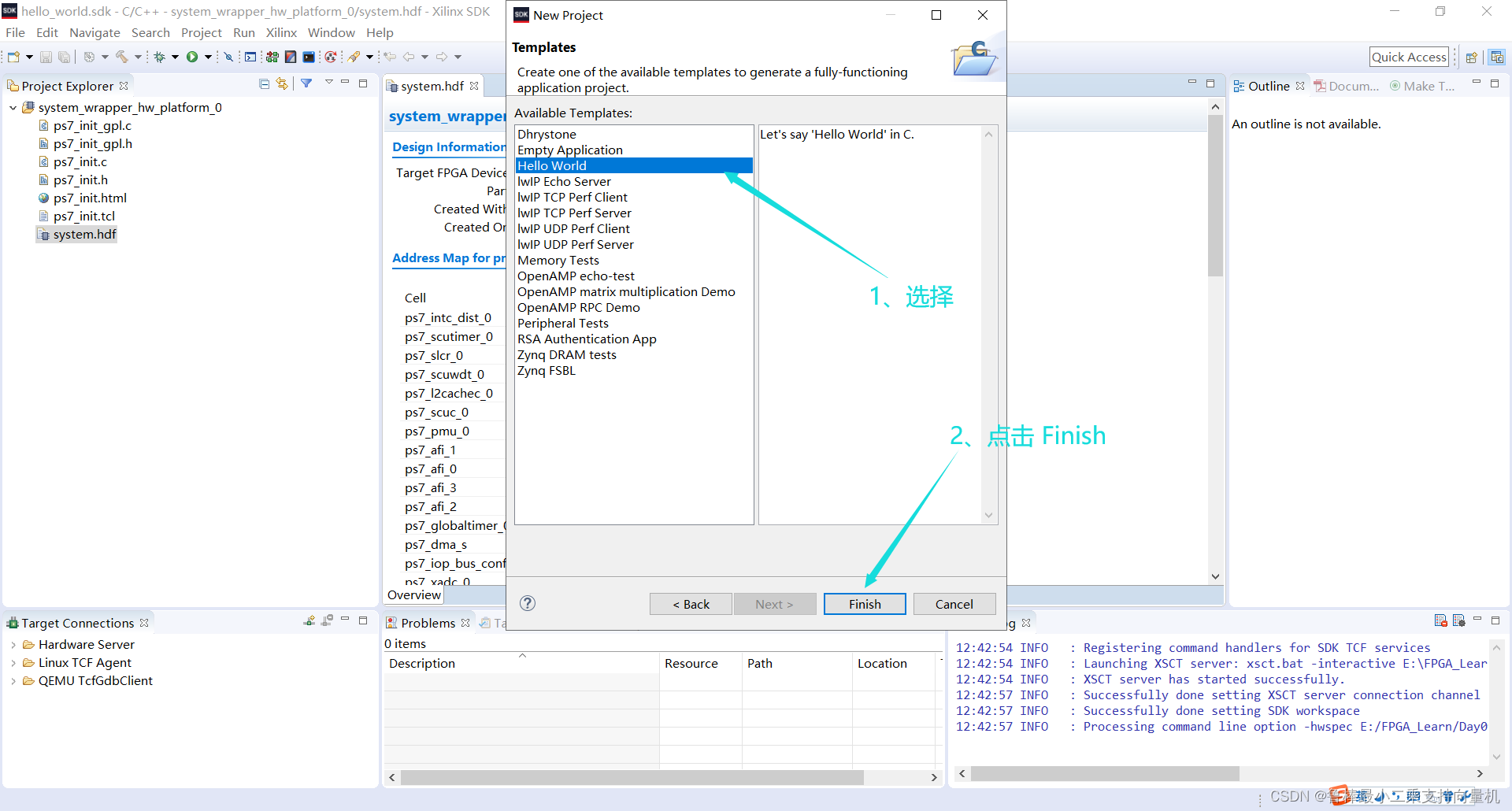Viewport: 1512px width, 811px height.
Task: Click the Cancel button in New Project
Action: pyautogui.click(x=954, y=604)
